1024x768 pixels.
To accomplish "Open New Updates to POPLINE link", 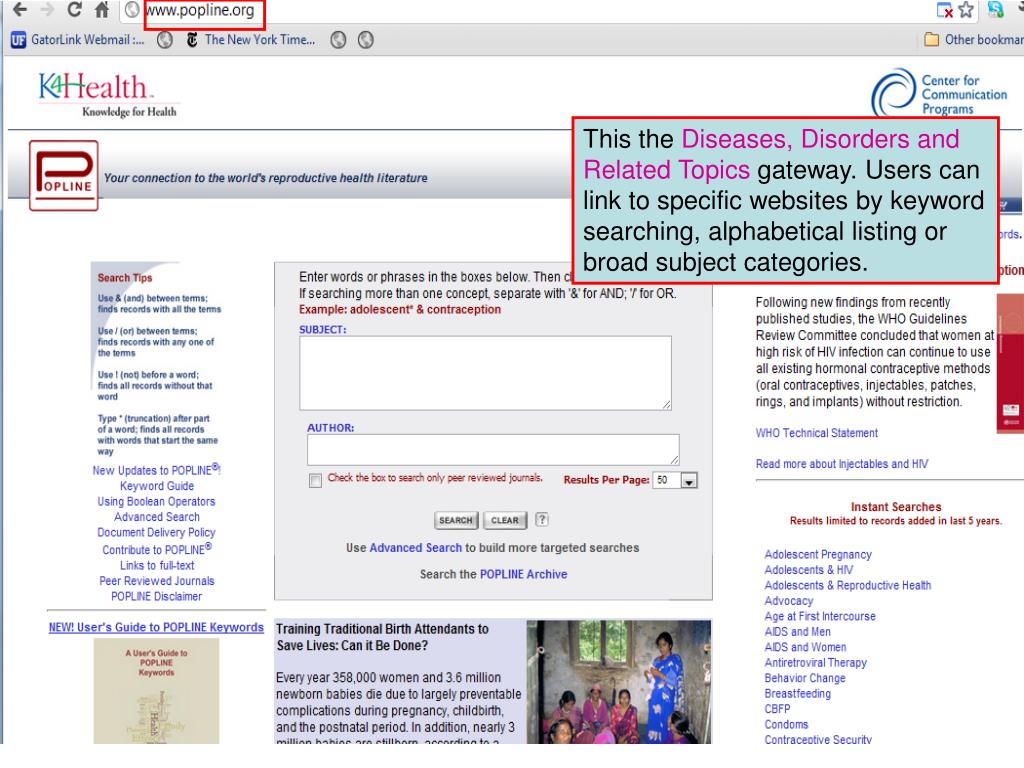I will [157, 470].
